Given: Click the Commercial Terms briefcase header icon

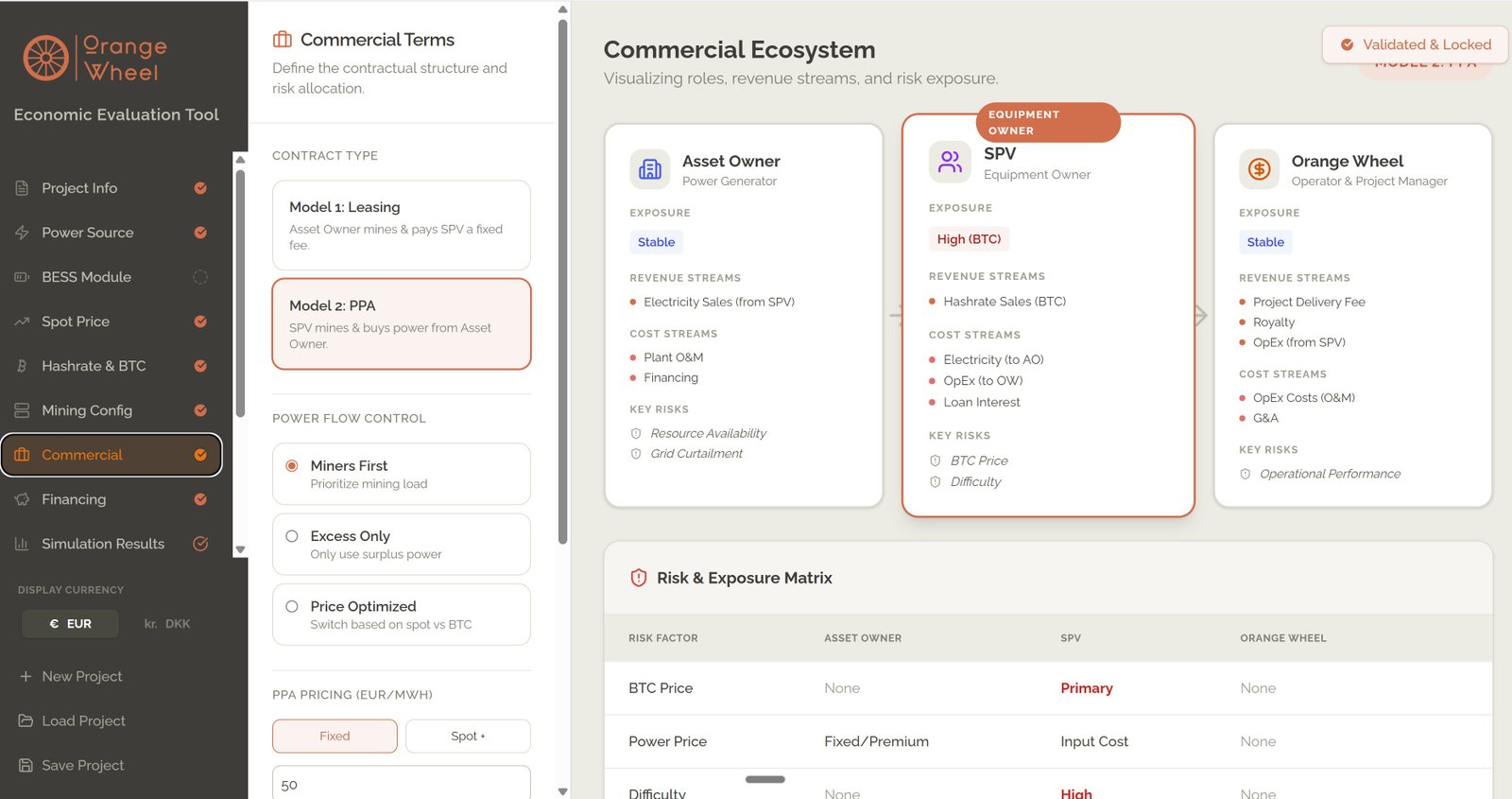Looking at the screenshot, I should click(282, 40).
